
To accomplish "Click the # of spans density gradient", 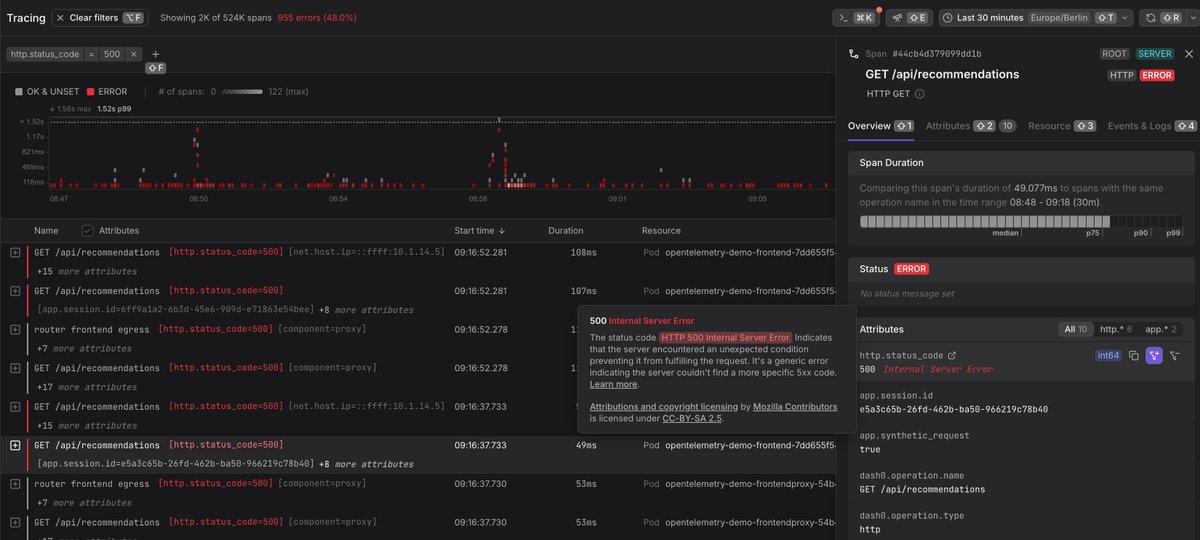I will click(x=243, y=92).
